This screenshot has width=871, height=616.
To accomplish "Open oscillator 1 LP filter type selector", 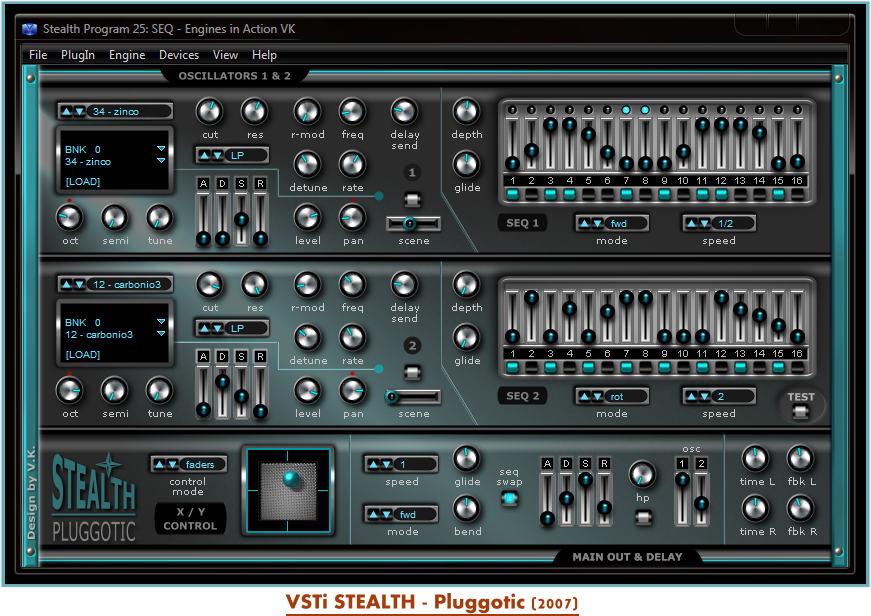I will click(232, 155).
